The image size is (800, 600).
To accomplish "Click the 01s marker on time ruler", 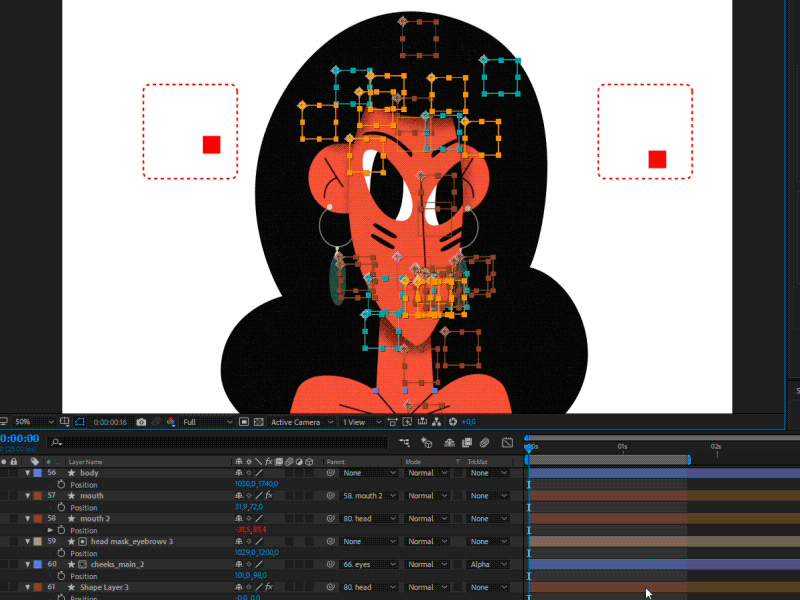I will (622, 447).
